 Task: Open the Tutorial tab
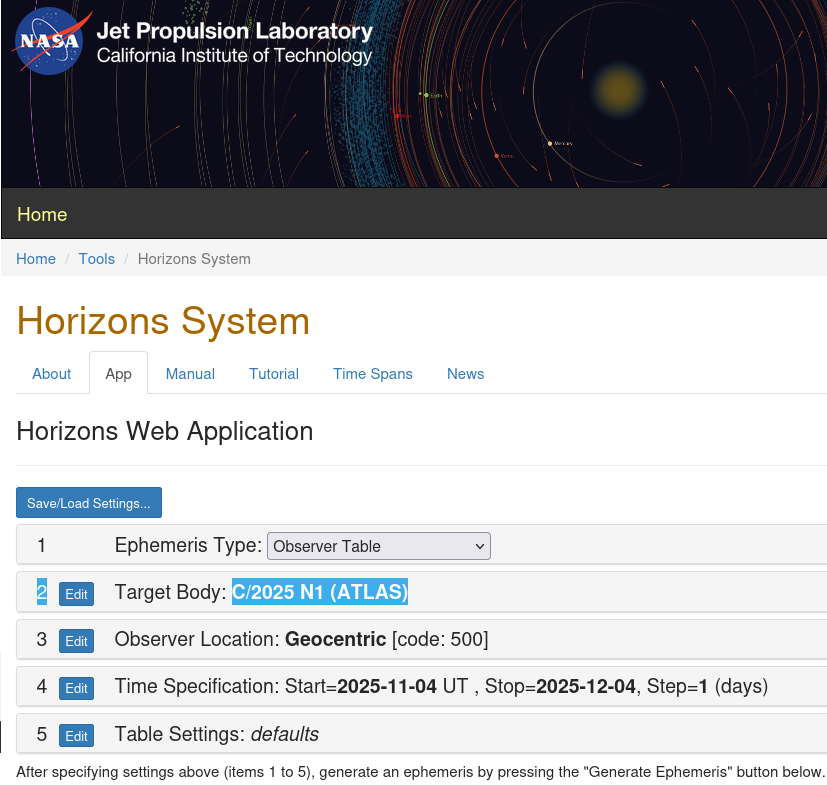point(274,374)
